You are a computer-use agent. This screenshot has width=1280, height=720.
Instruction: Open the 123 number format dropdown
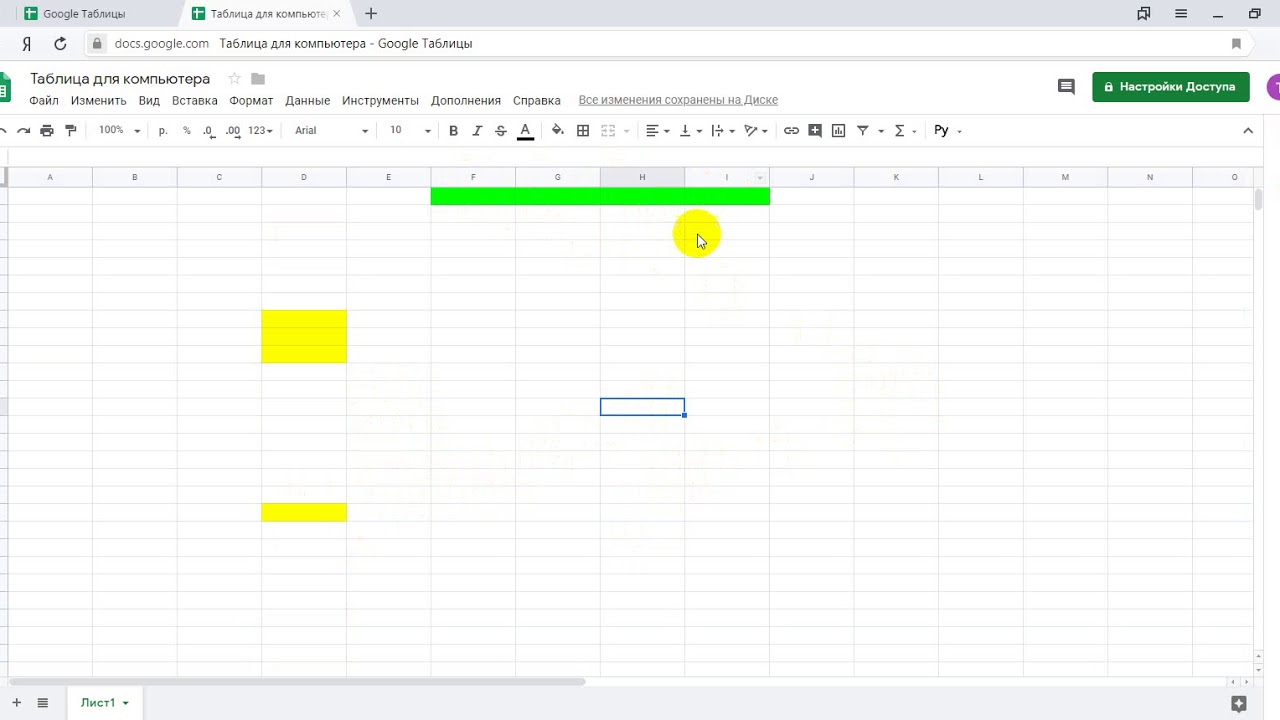point(260,131)
